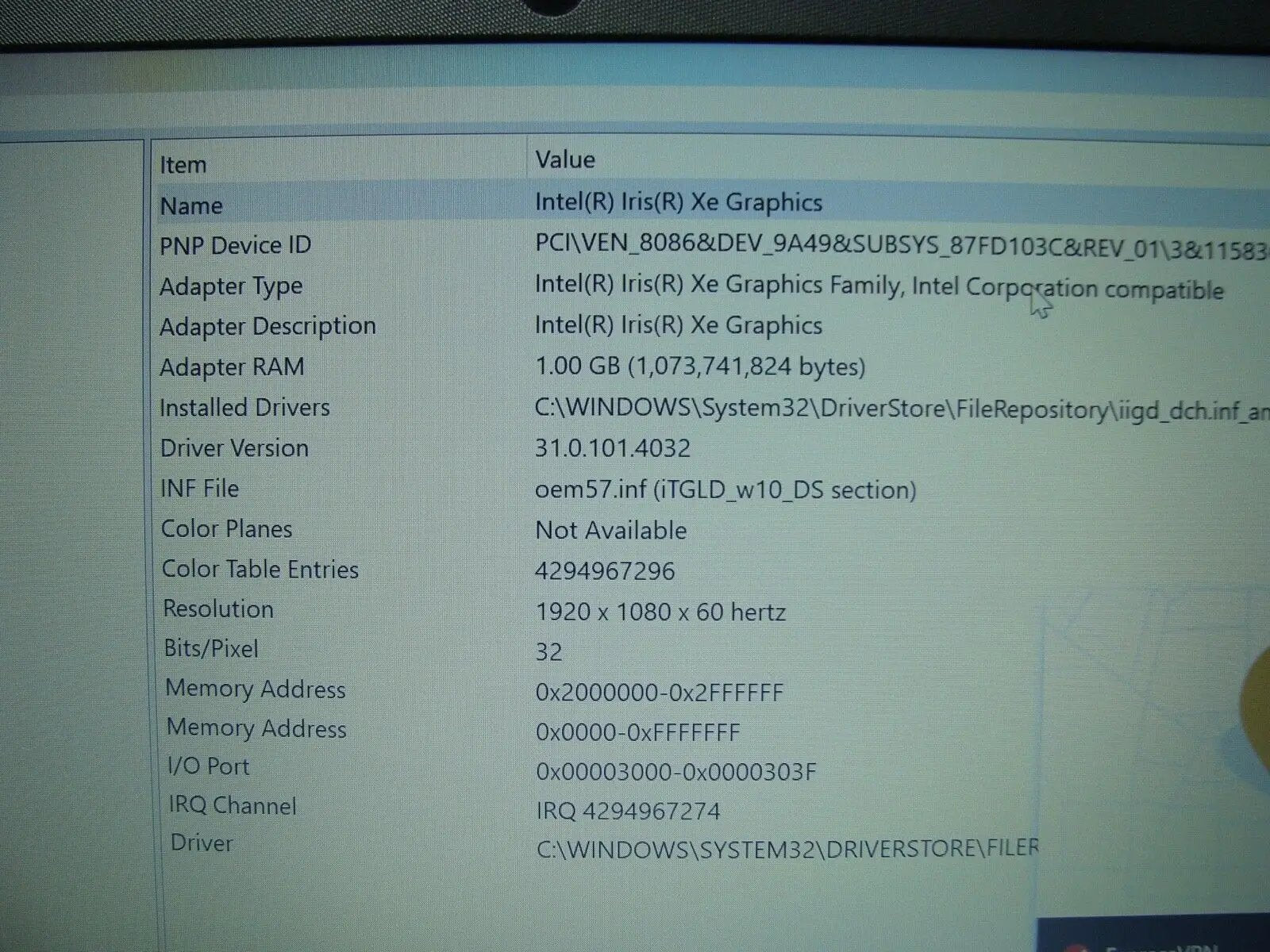
Task: Click the 'Not Available' value
Action: tap(611, 531)
